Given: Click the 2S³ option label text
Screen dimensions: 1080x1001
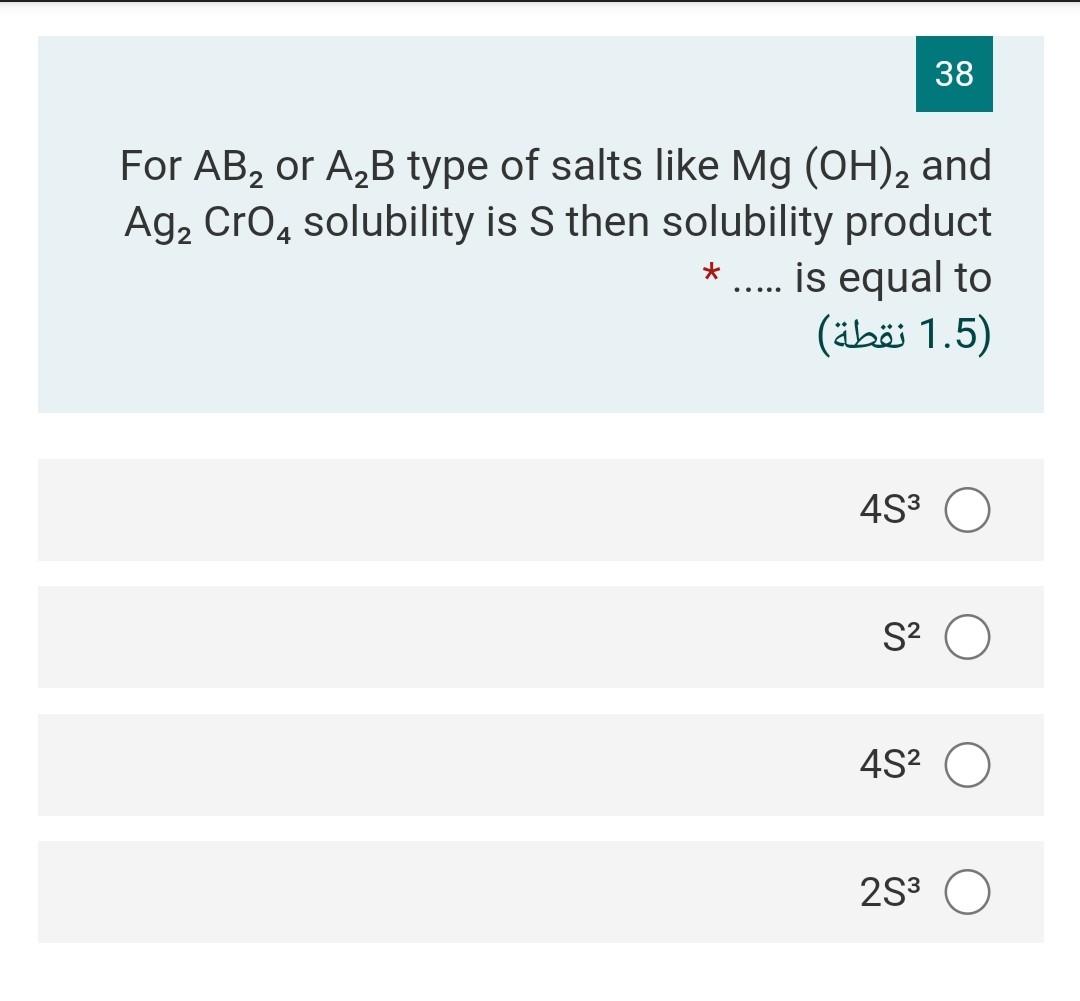Looking at the screenshot, I should (890, 893).
